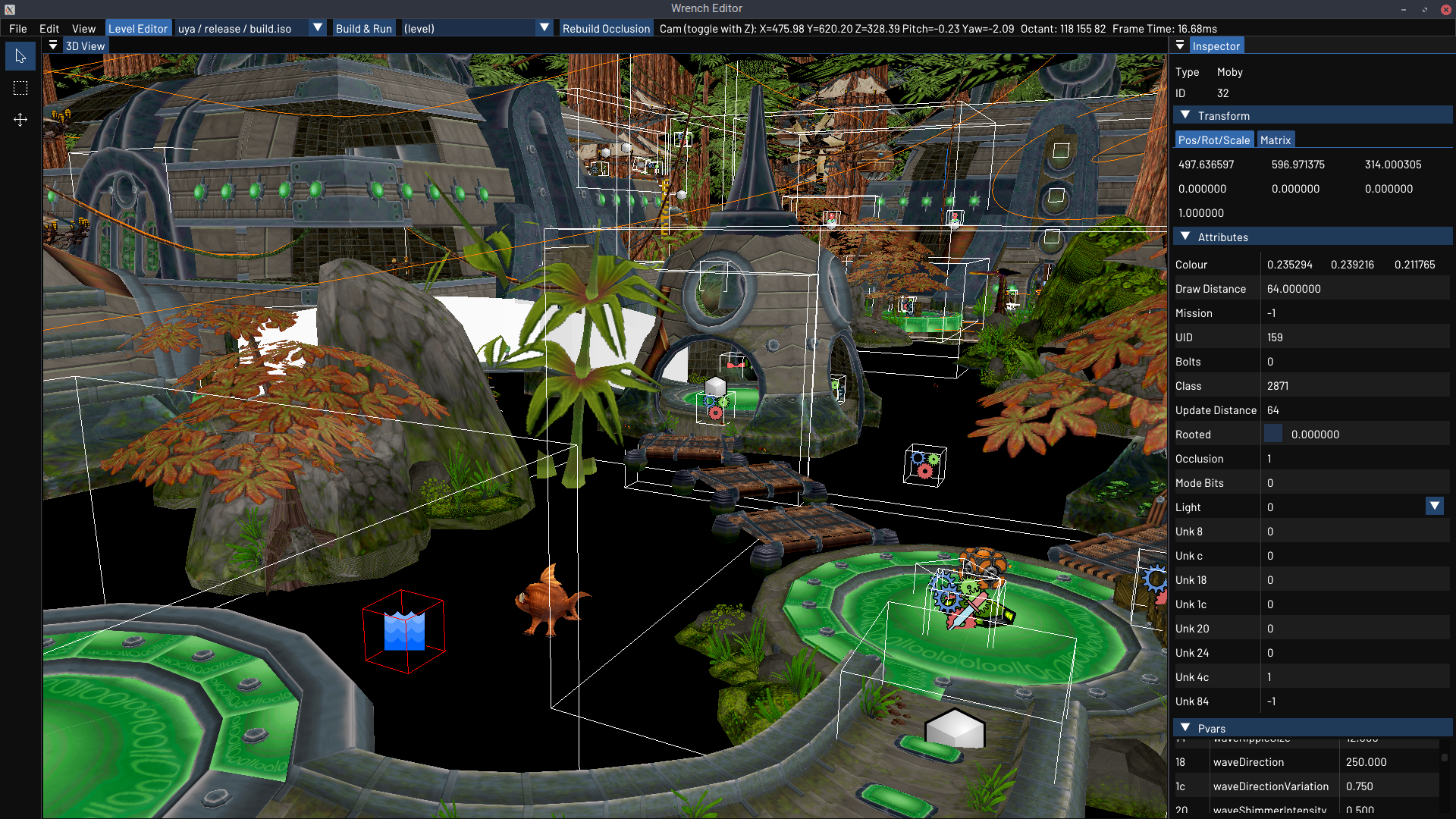Click the first Colour red value field

click(x=1289, y=265)
